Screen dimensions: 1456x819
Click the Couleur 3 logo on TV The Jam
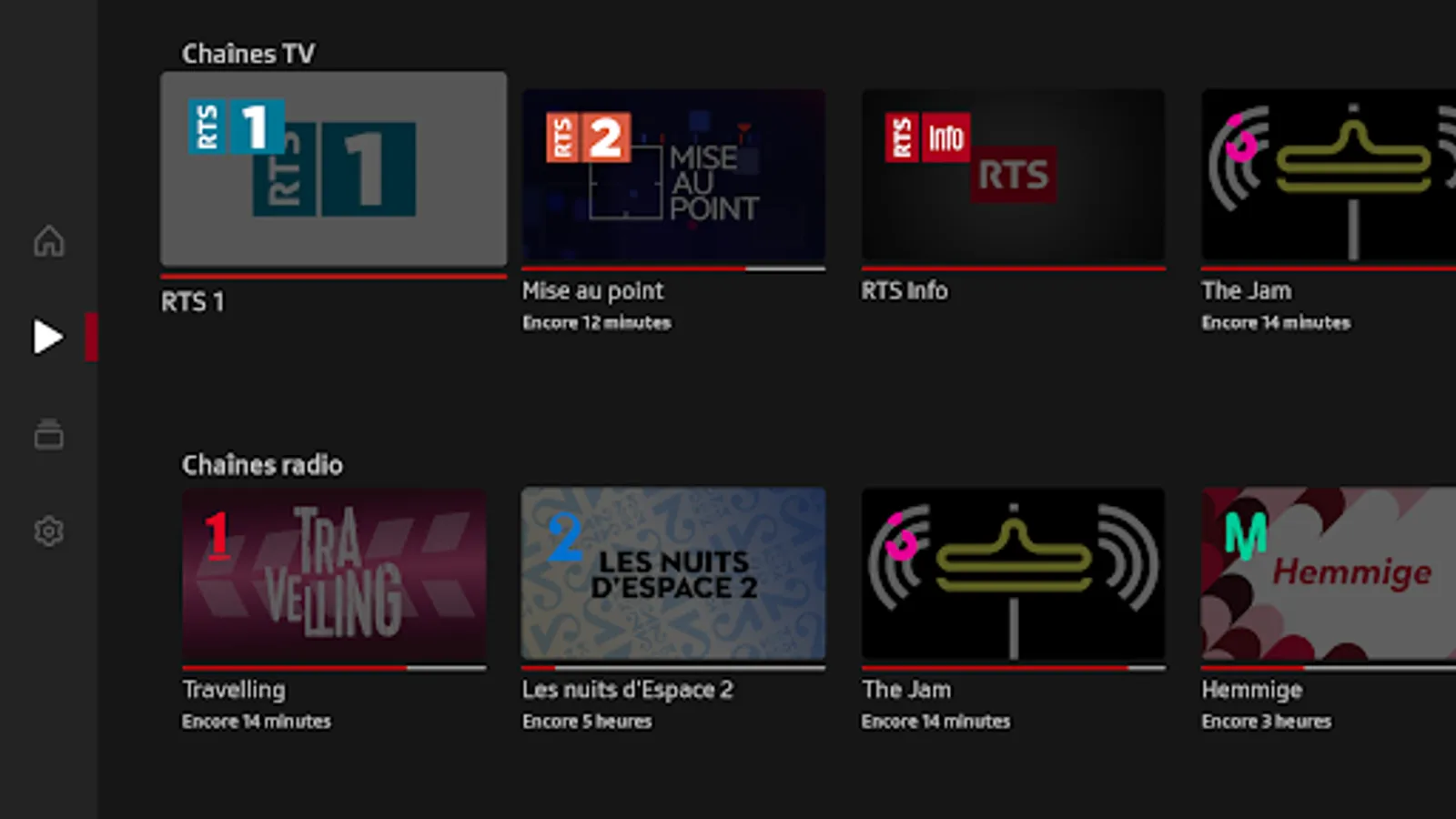(1241, 138)
